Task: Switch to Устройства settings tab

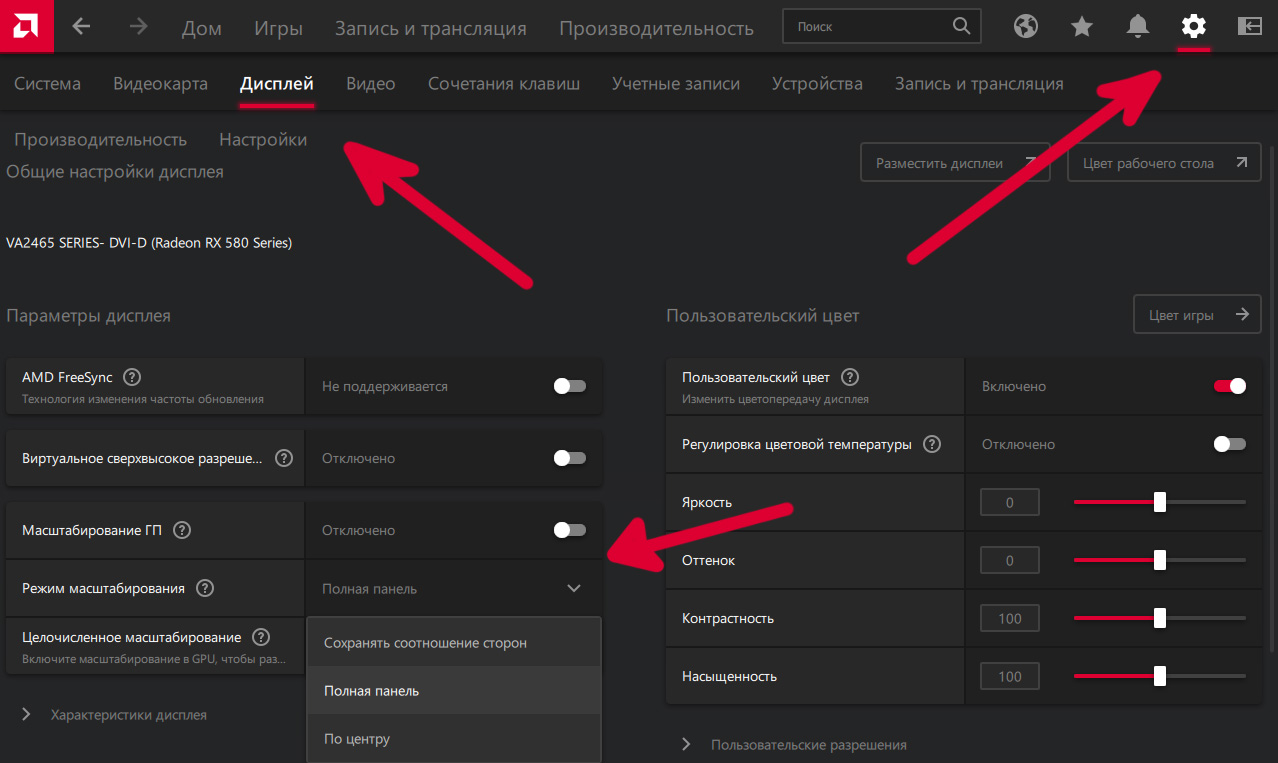Action: pos(817,84)
